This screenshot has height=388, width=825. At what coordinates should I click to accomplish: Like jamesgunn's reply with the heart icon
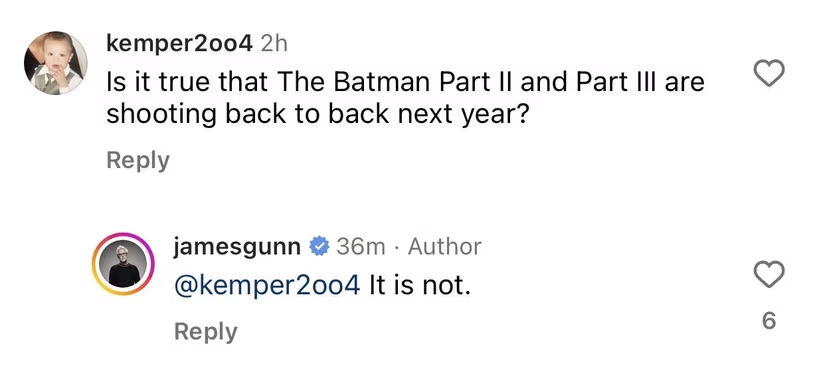click(769, 274)
